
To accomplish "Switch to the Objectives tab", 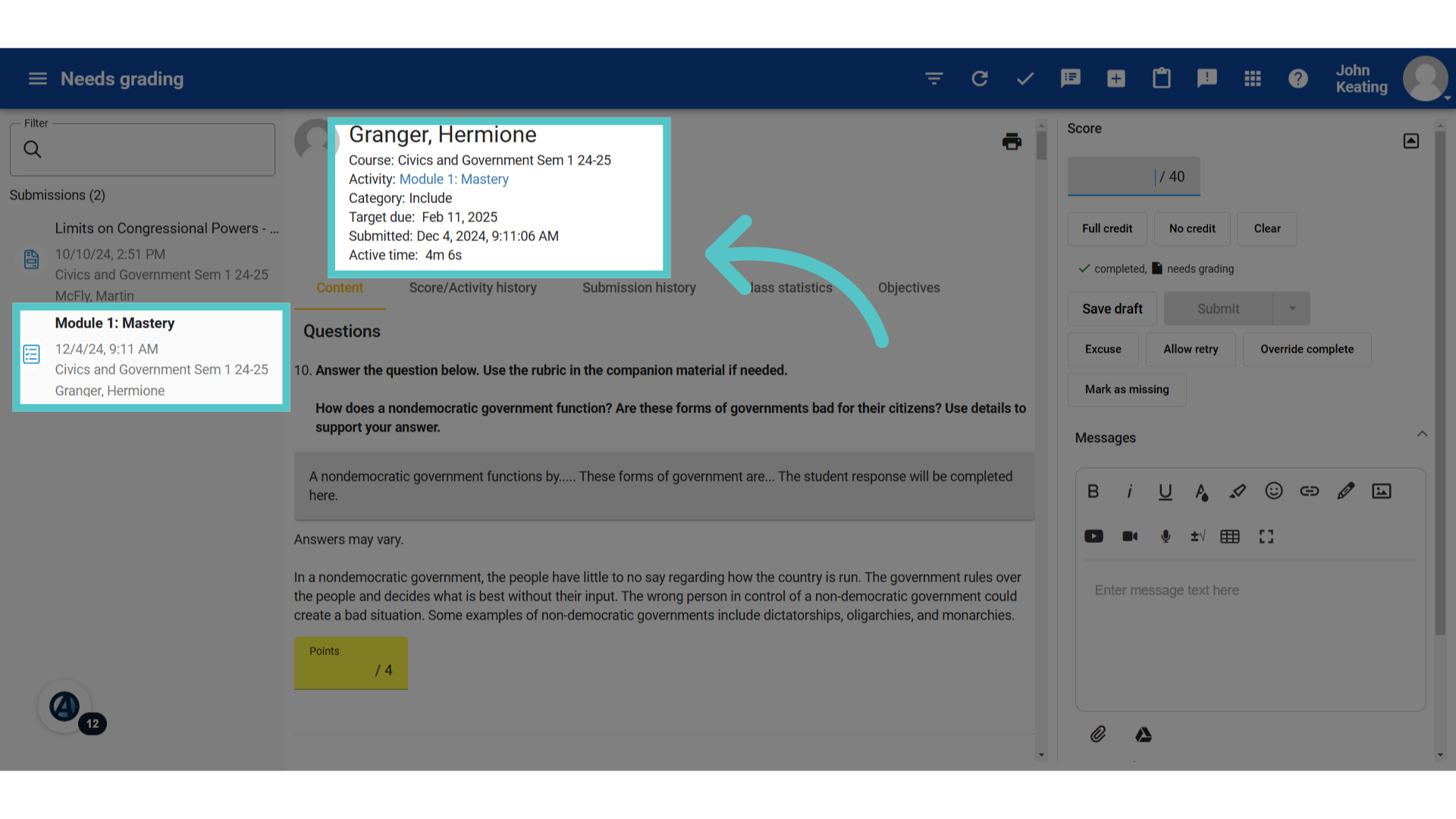I will point(909,287).
